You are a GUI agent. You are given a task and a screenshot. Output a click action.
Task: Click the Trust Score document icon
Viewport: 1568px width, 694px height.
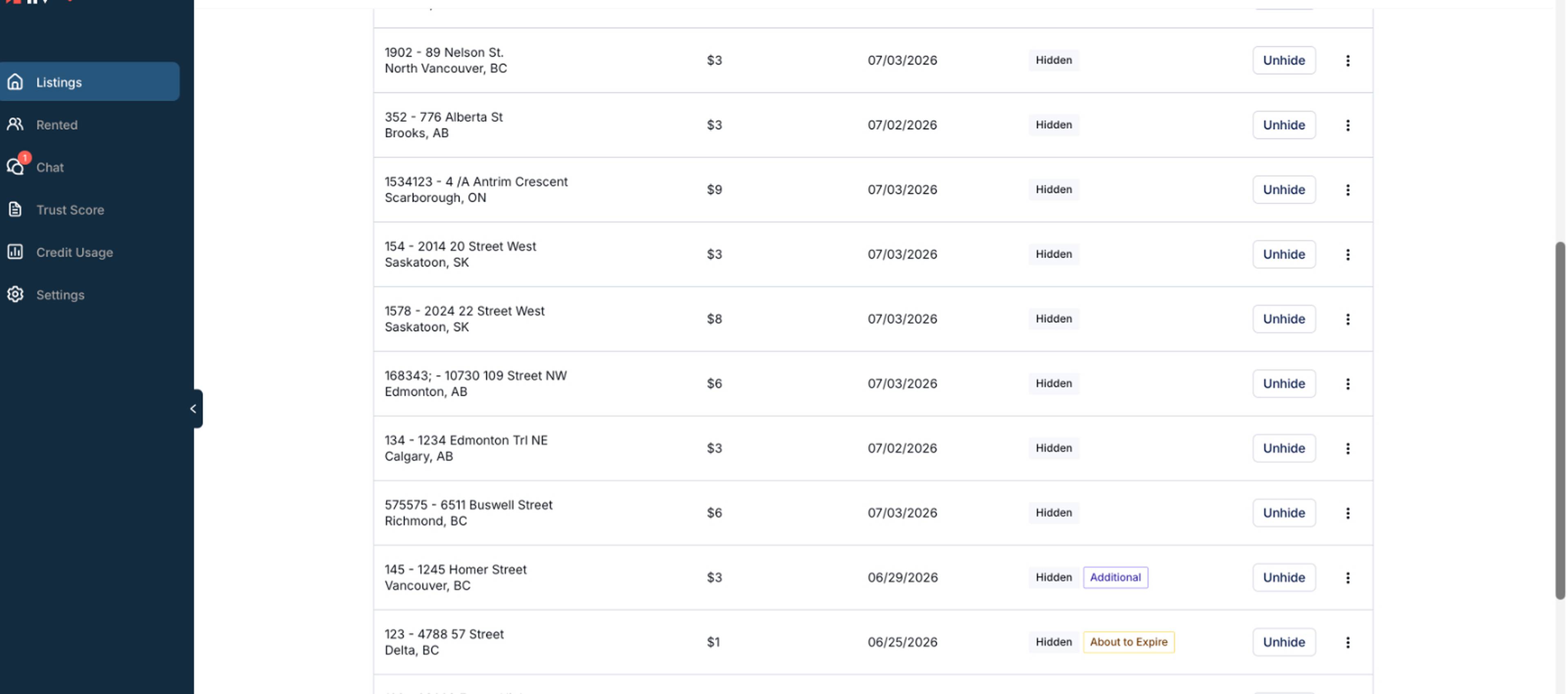pyautogui.click(x=15, y=210)
